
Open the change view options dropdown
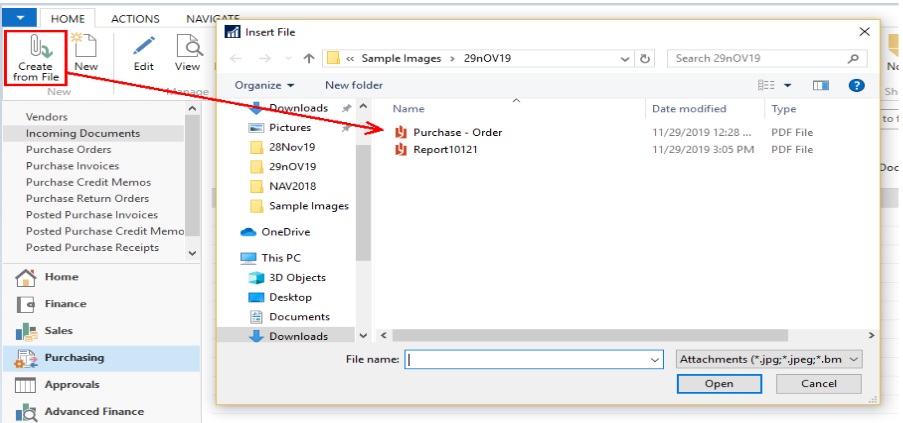pyautogui.click(x=787, y=86)
